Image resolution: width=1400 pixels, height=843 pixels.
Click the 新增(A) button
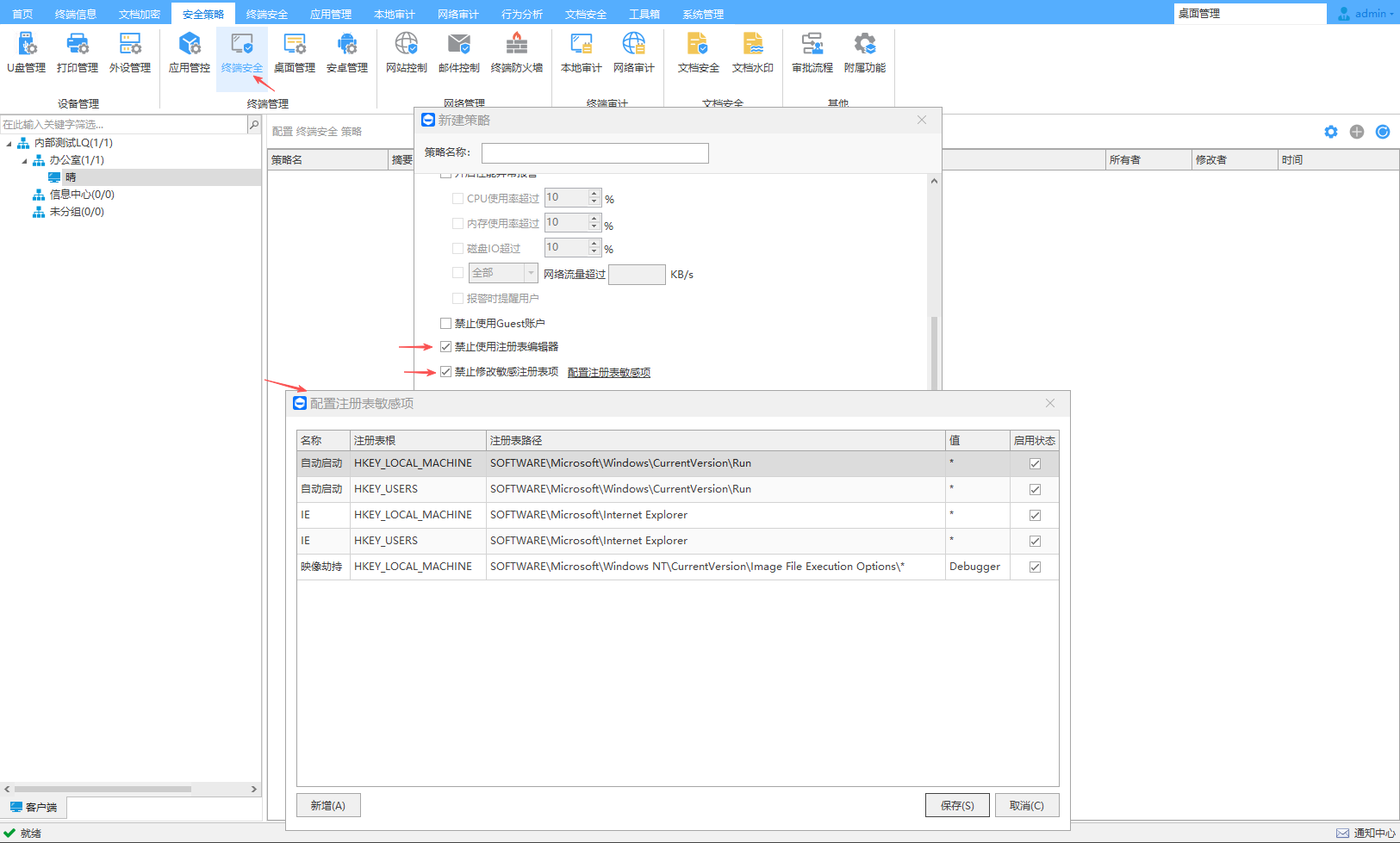coord(328,806)
